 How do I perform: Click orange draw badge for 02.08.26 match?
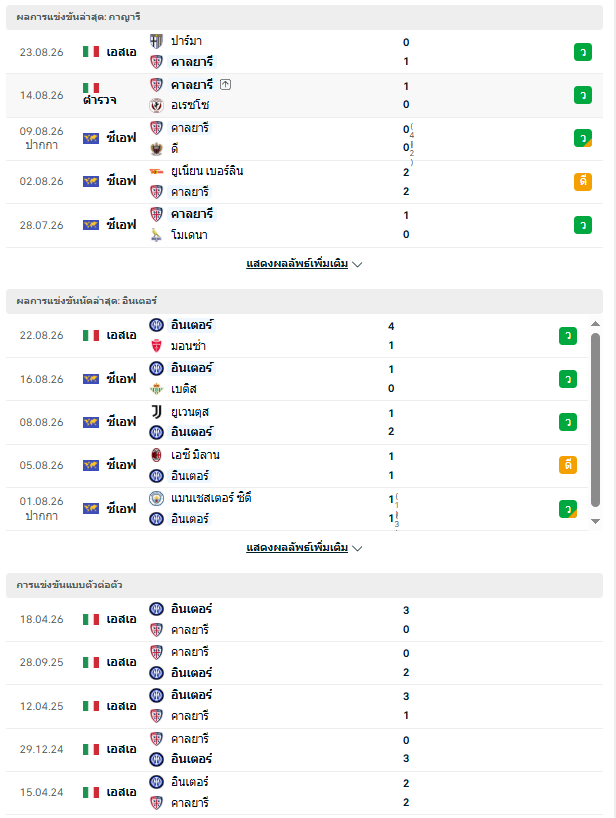(x=583, y=182)
